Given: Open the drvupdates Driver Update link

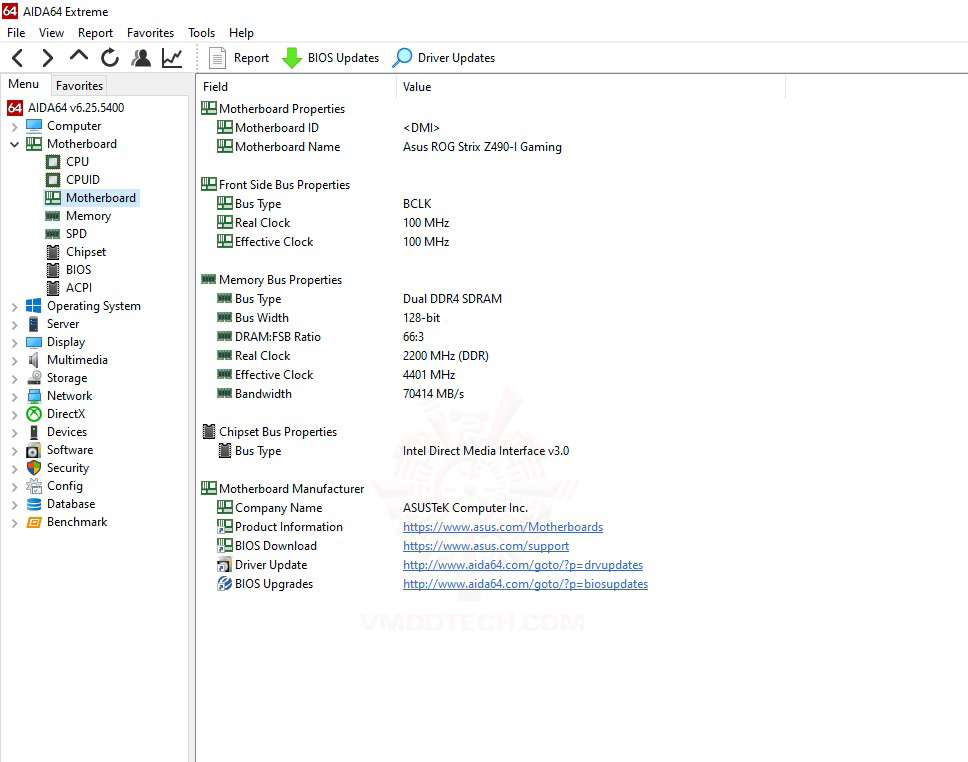Looking at the screenshot, I should (523, 565).
